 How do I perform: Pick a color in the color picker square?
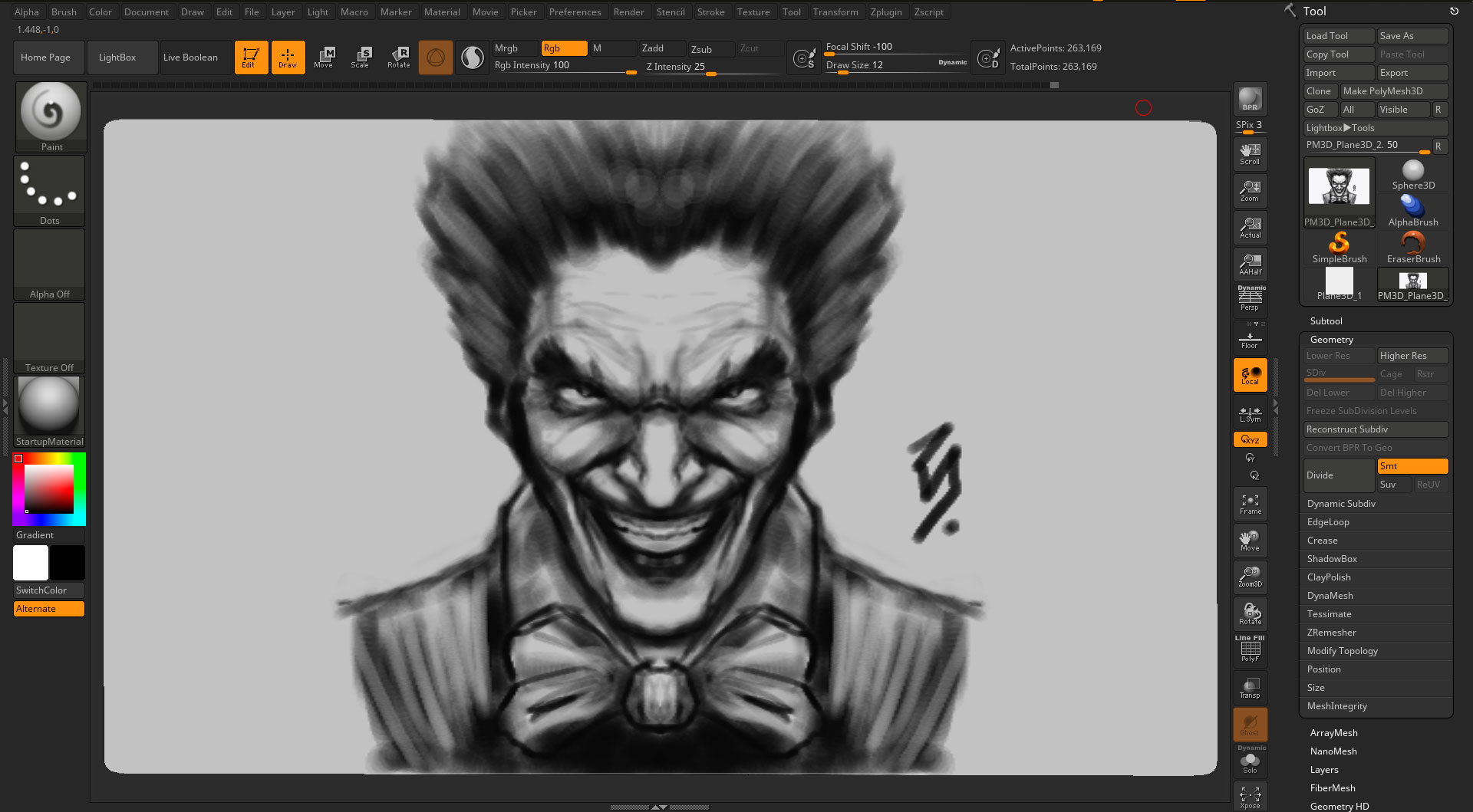[49, 488]
